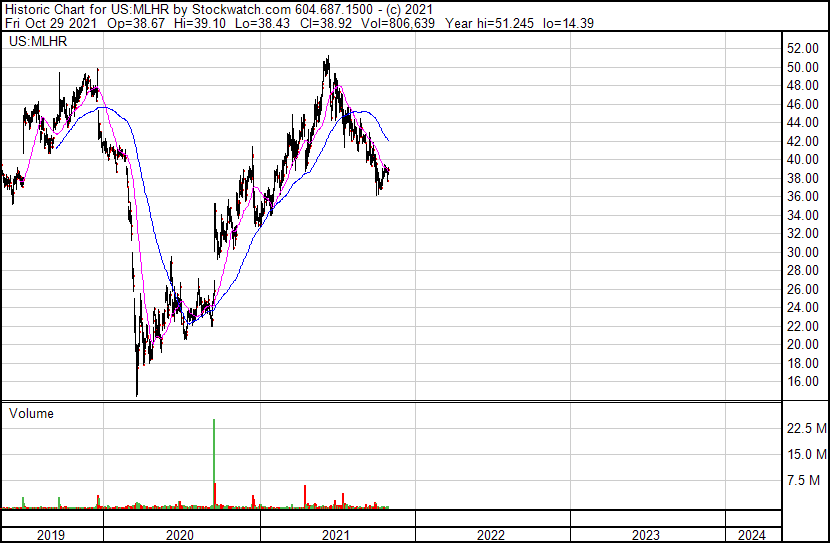Click the 52.00 price axis label

tap(802, 49)
